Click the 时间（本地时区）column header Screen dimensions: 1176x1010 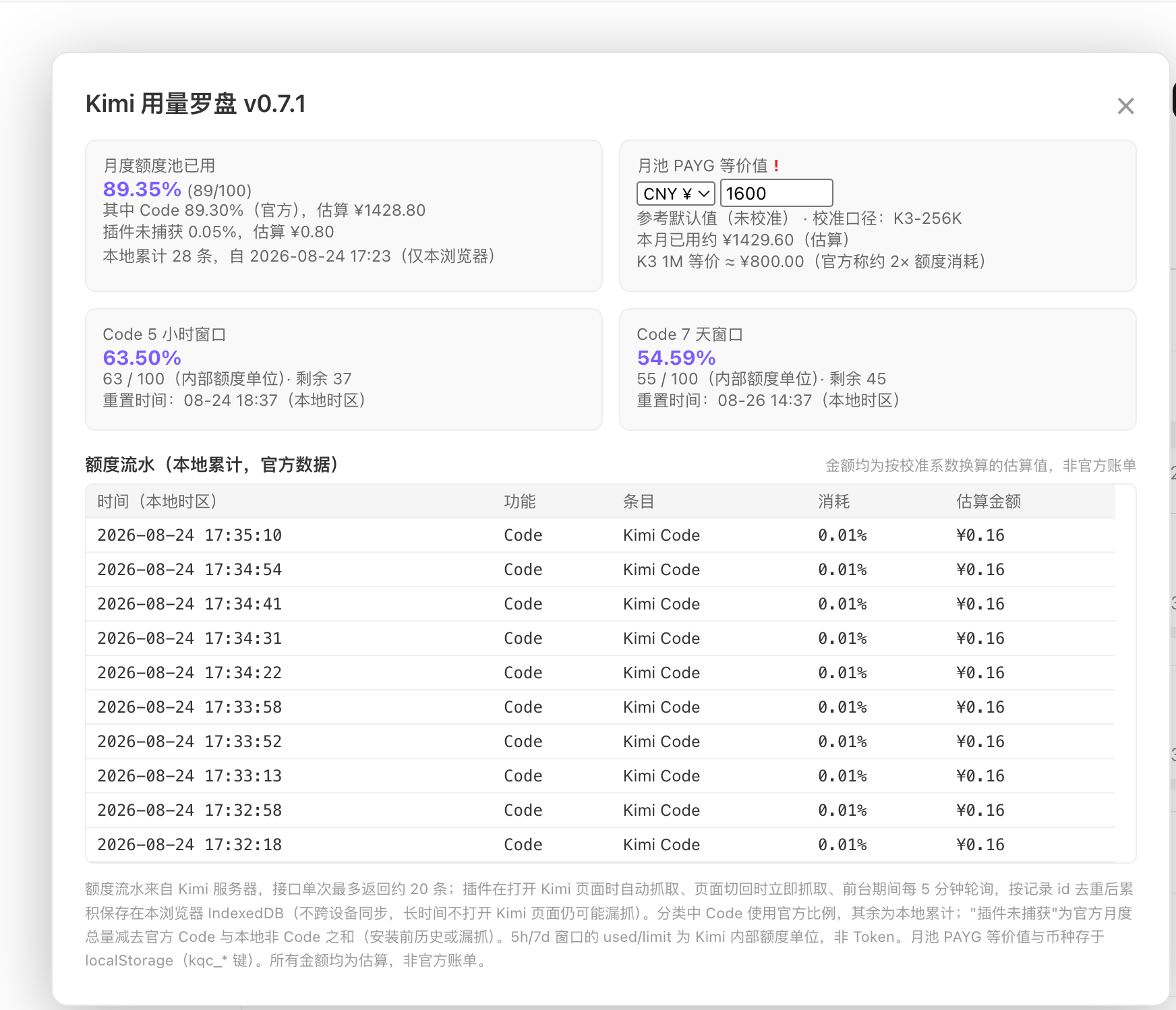click(x=157, y=502)
